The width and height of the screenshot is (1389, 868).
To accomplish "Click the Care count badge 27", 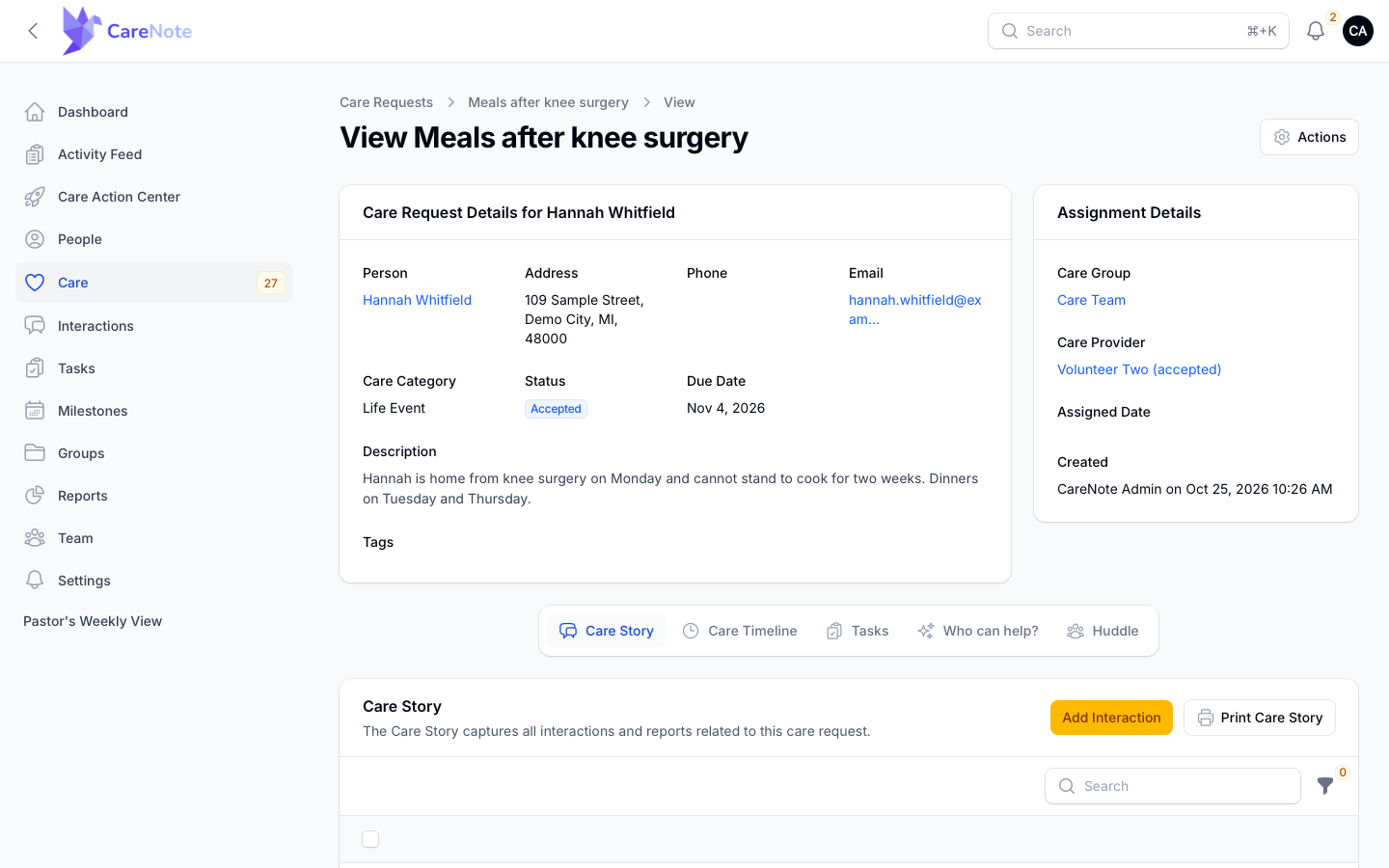I will [271, 283].
